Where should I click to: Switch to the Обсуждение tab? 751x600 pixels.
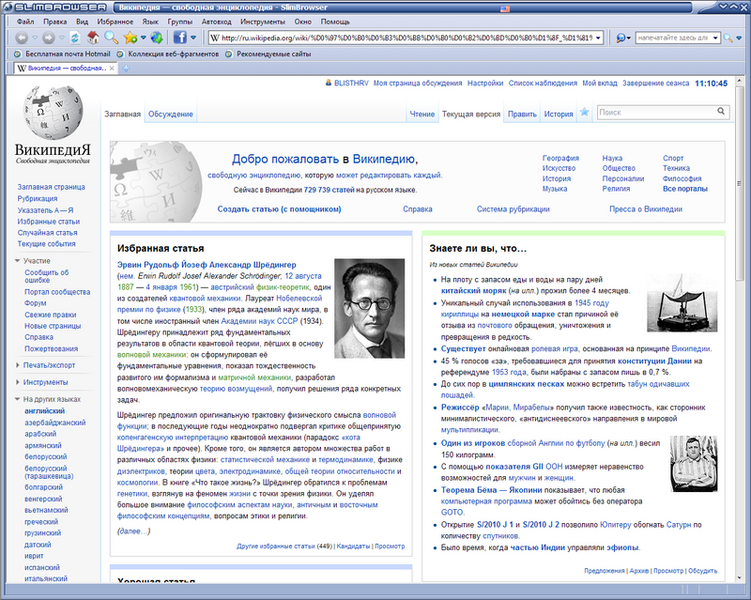pyautogui.click(x=171, y=114)
